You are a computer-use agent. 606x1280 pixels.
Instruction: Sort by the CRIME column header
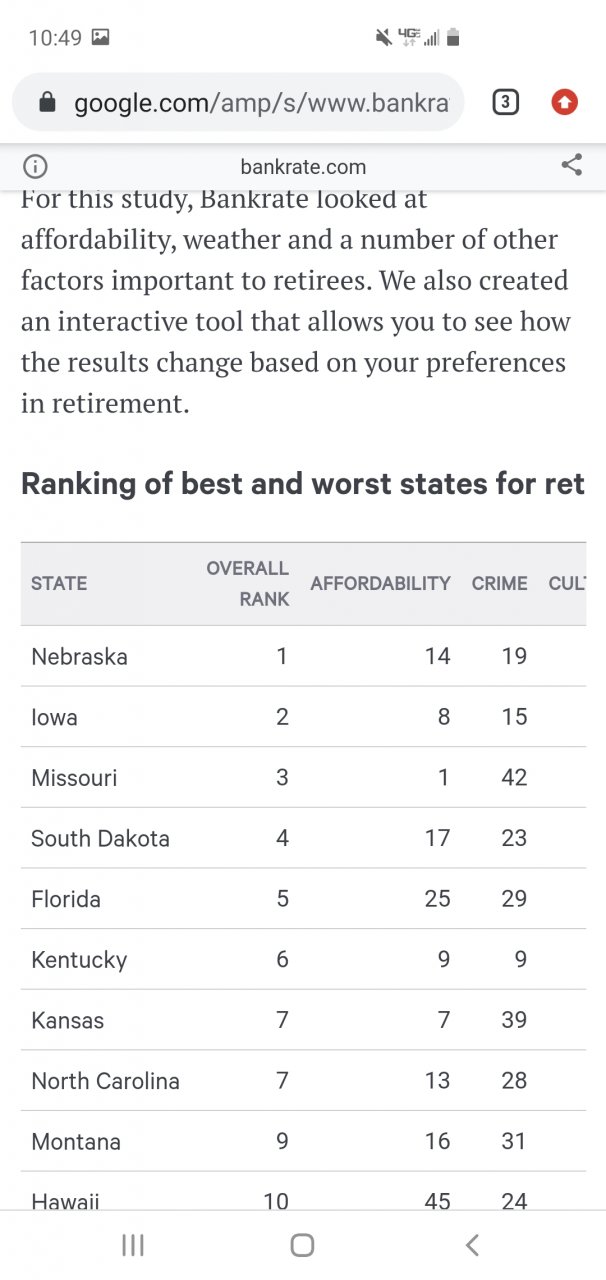(x=499, y=584)
